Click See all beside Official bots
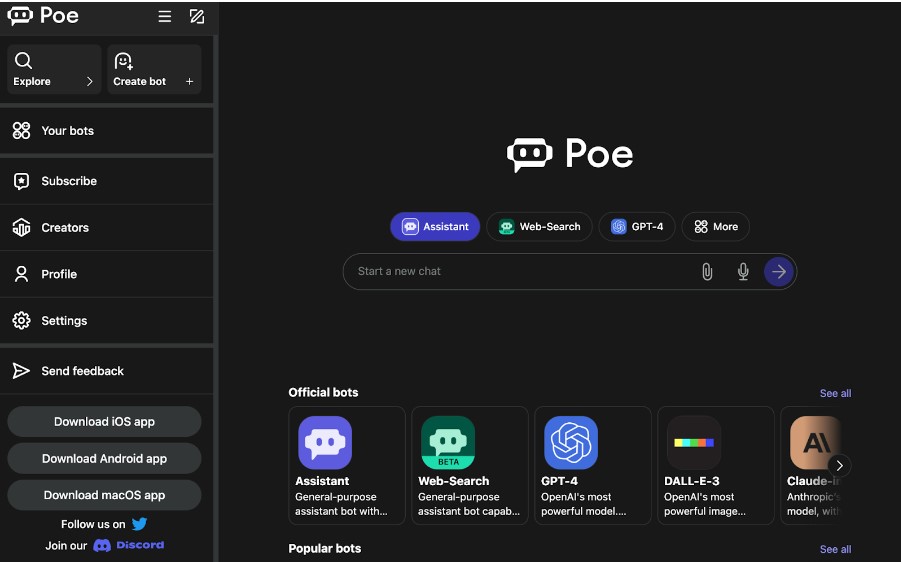This screenshot has width=901, height=562. (835, 393)
